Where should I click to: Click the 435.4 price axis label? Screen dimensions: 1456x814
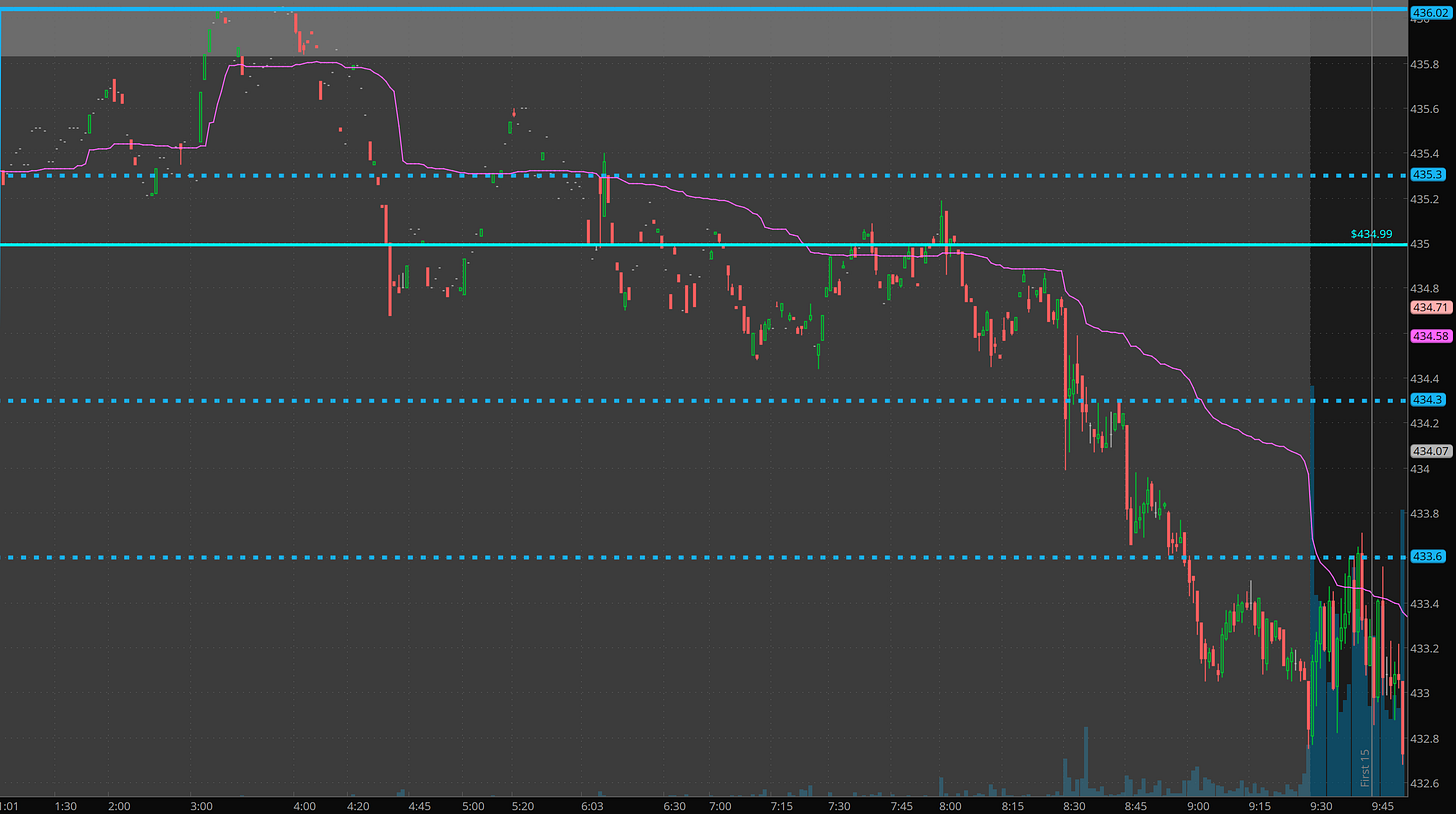pos(1424,154)
